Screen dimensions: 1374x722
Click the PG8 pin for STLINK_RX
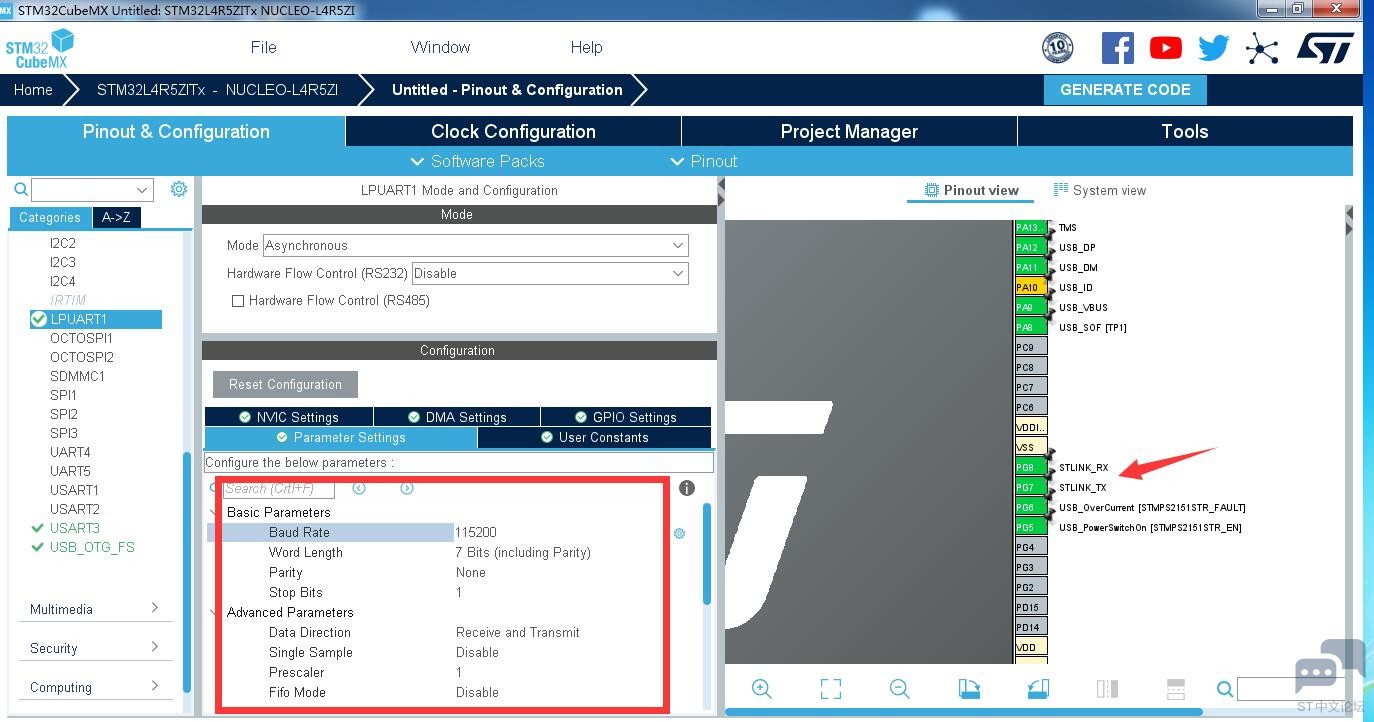point(1031,467)
